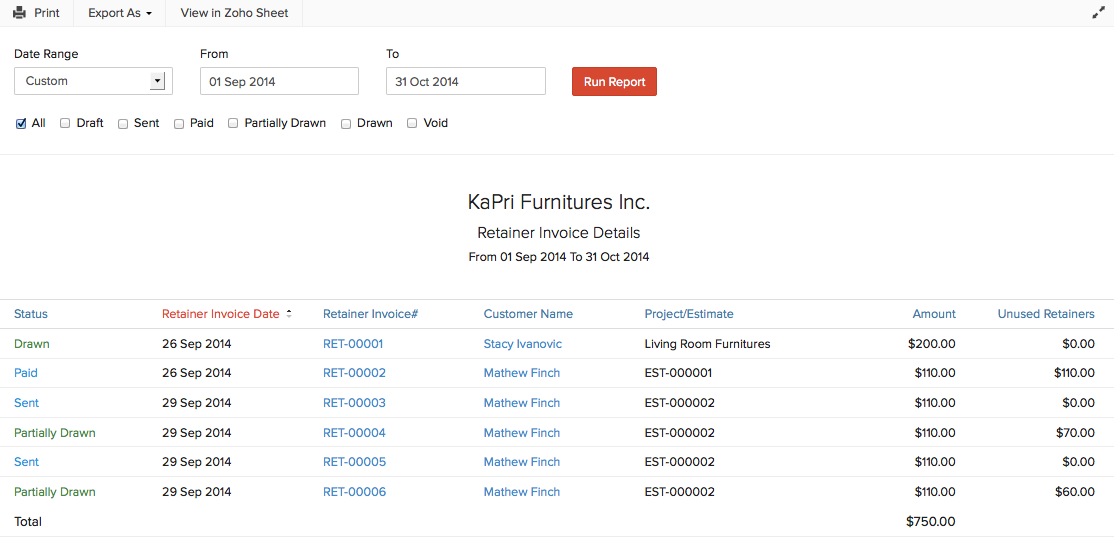
Task: Click the $70.00 unused retainers value
Action: (1074, 433)
